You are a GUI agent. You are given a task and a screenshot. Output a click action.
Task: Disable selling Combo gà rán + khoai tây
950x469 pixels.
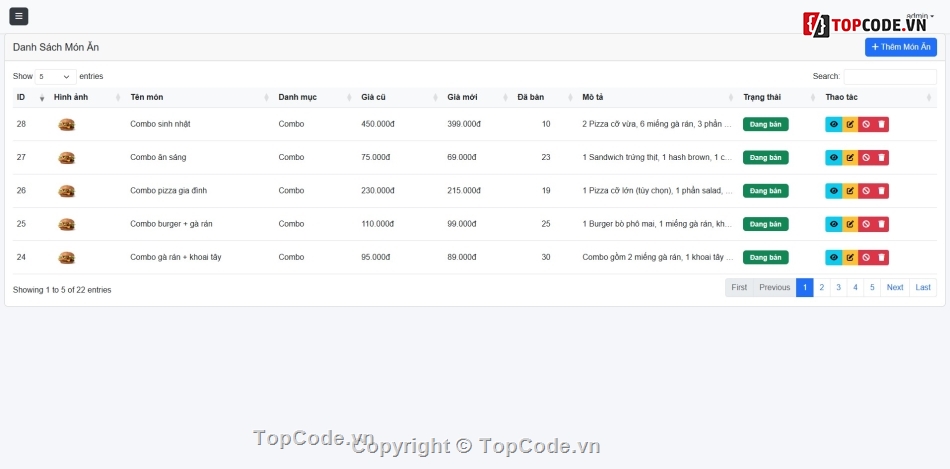(866, 258)
